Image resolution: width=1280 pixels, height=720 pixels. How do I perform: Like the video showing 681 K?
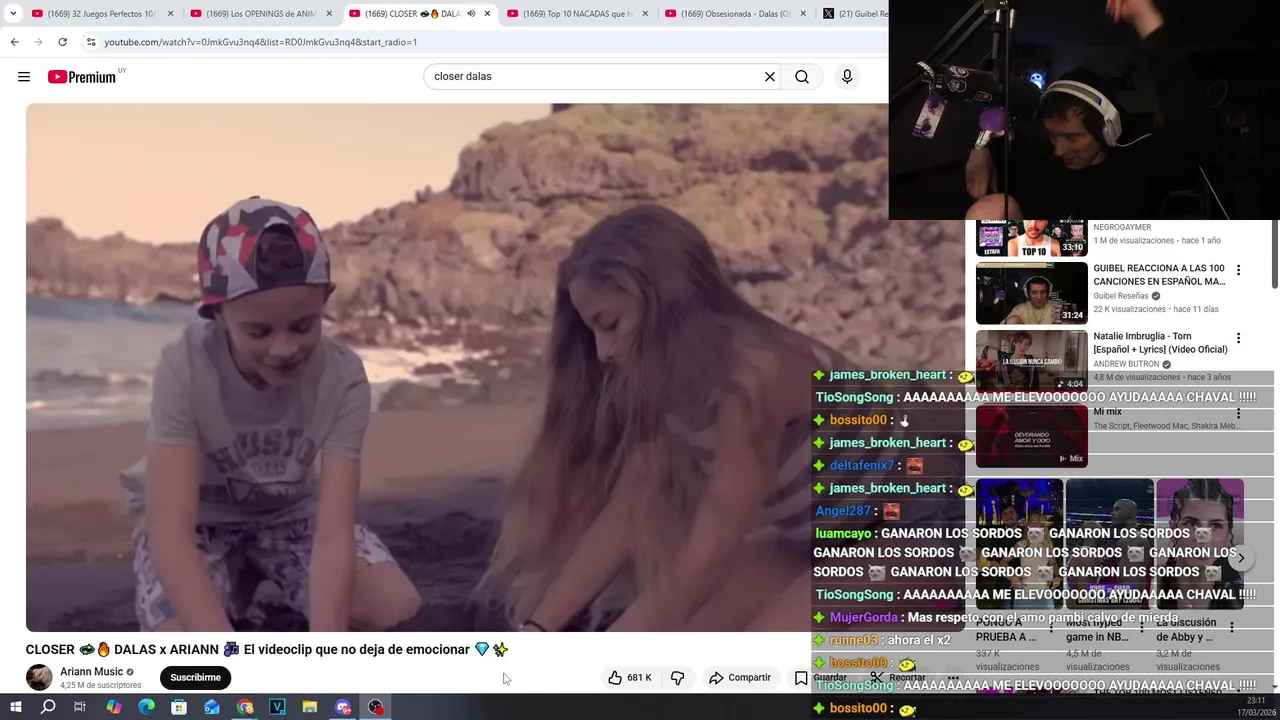click(x=630, y=678)
